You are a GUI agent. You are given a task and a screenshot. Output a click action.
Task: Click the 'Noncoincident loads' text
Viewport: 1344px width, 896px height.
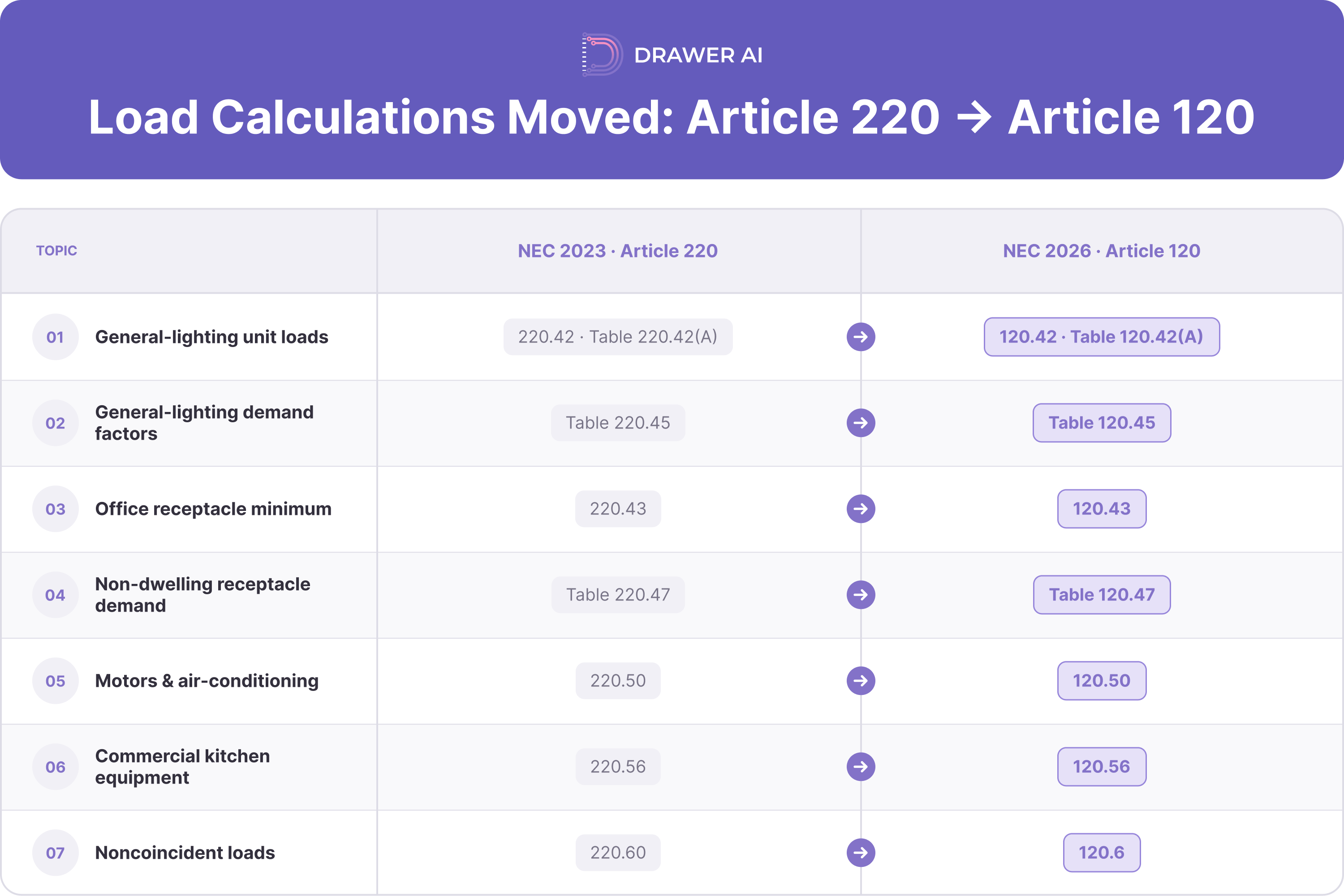point(185,853)
